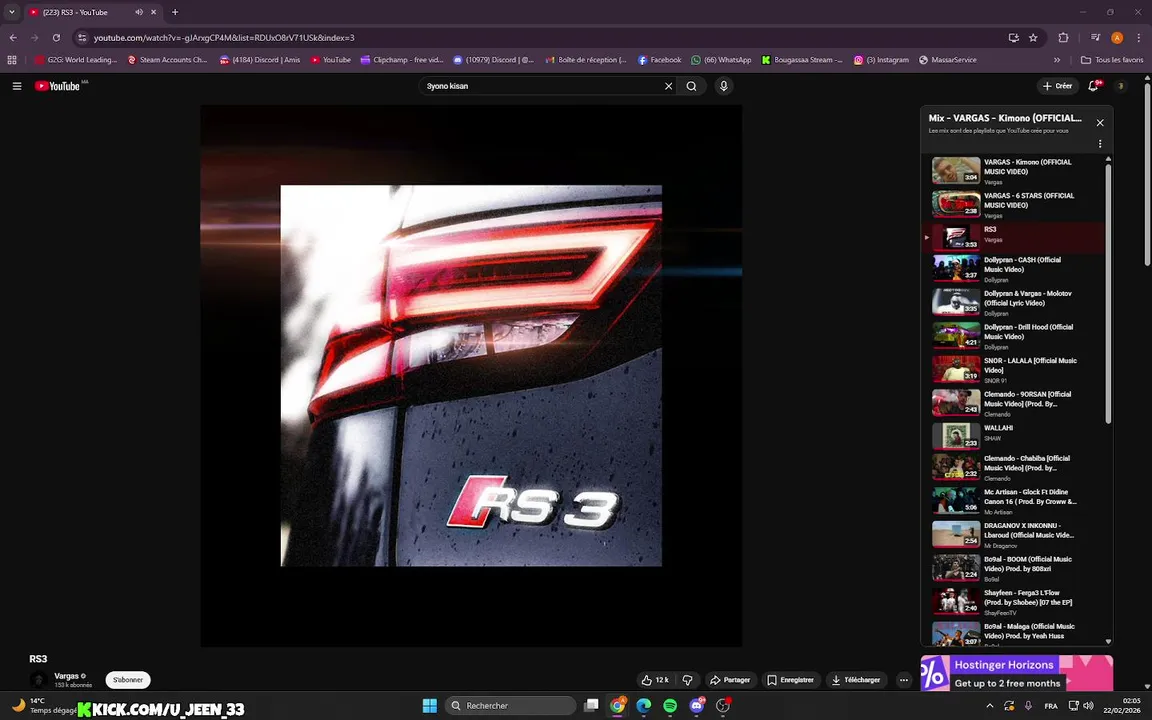Click the Enregistrer save button
Screen dimensions: 1152x720
[x=791, y=680]
